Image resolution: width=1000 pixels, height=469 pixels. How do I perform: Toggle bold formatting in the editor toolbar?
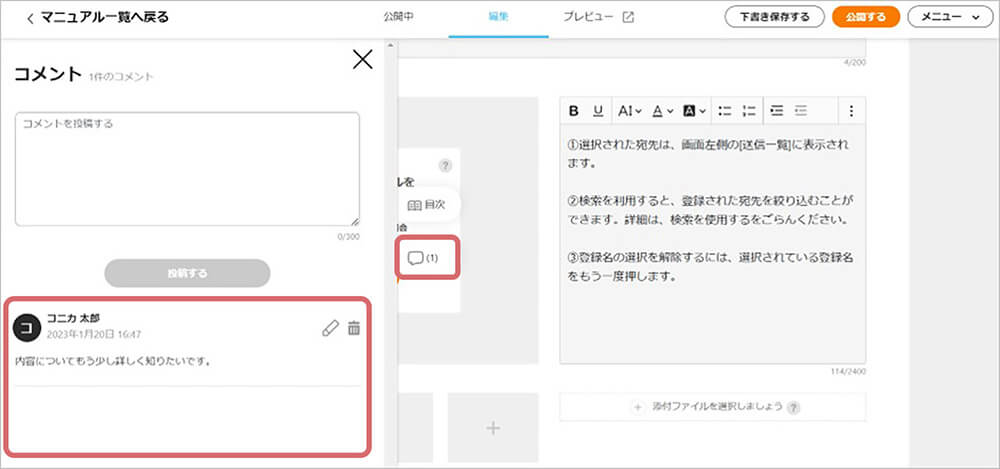[574, 111]
